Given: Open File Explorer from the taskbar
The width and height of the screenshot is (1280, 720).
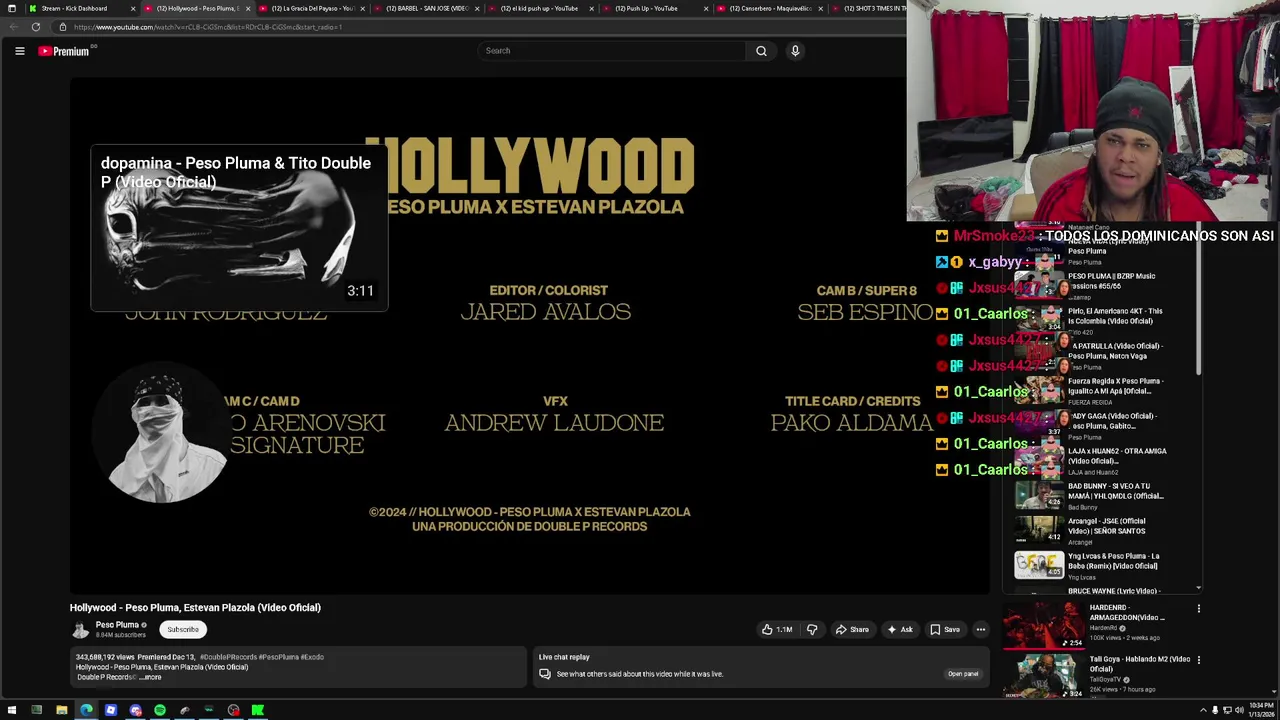Looking at the screenshot, I should pos(61,710).
